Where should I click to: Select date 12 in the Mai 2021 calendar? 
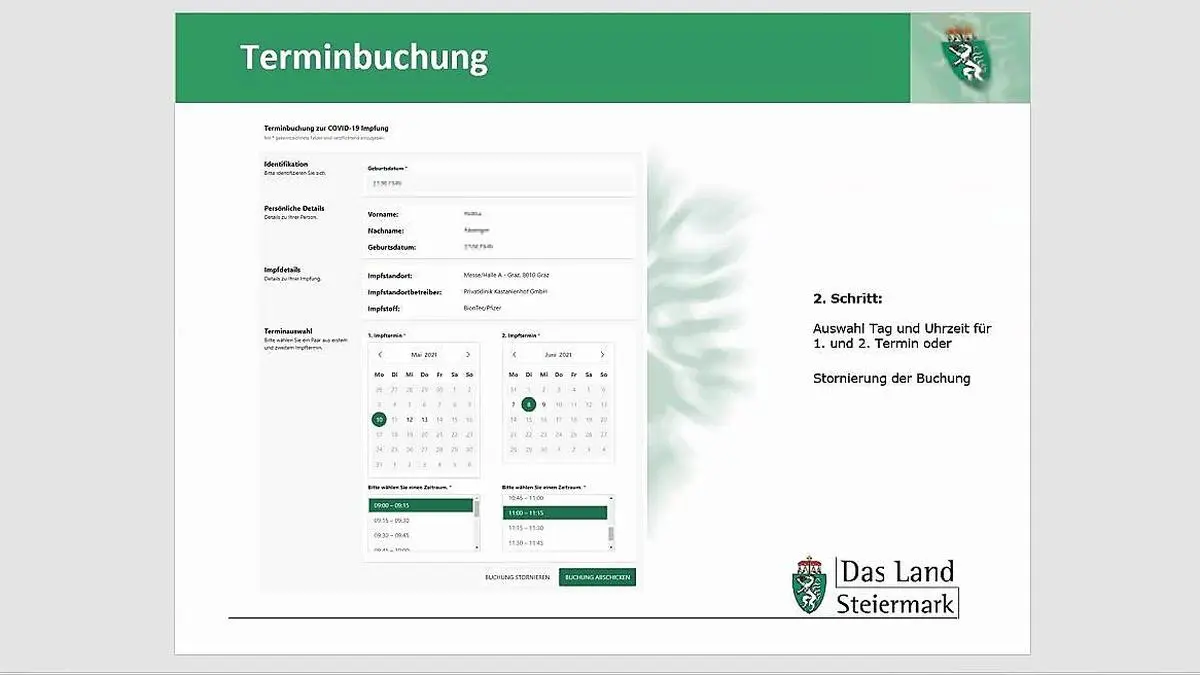pos(408,417)
